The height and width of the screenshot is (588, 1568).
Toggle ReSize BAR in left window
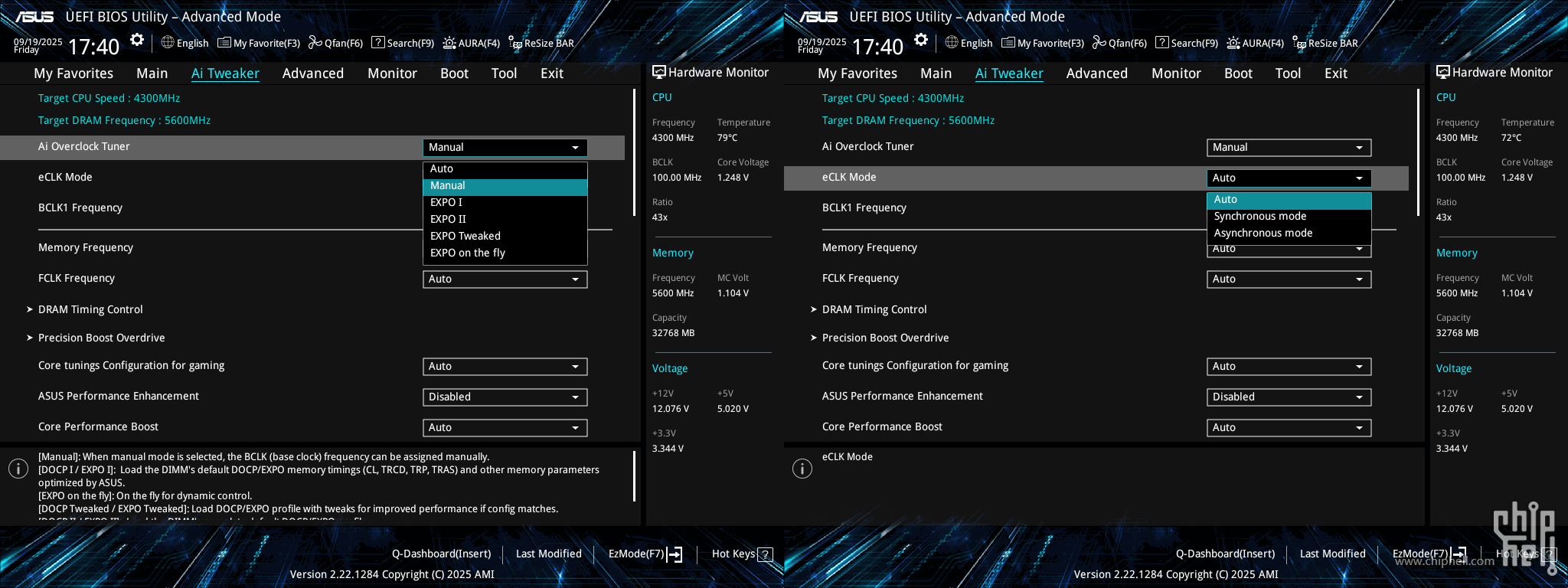[x=541, y=43]
